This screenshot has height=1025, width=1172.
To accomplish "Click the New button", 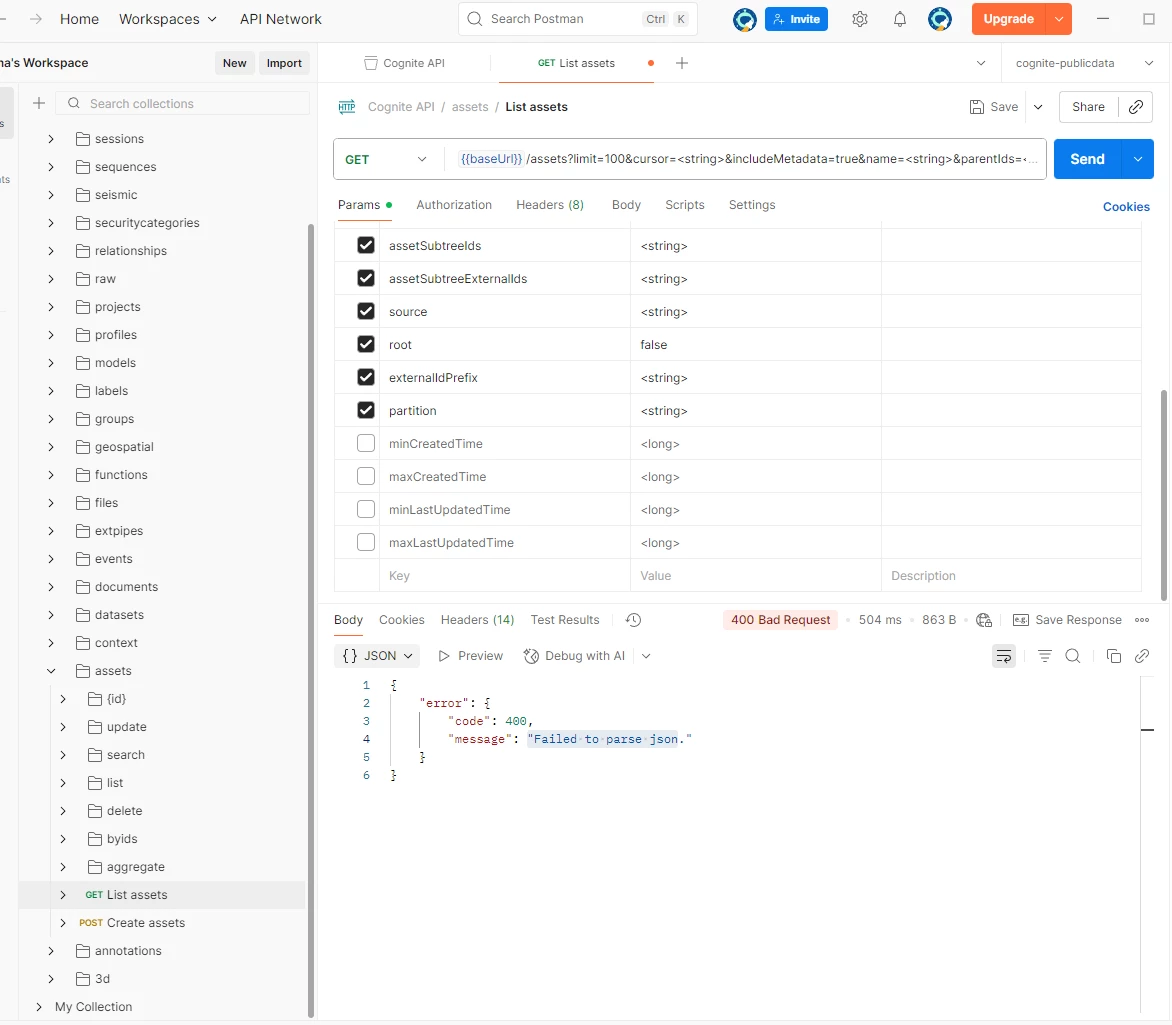I will pyautogui.click(x=235, y=64).
